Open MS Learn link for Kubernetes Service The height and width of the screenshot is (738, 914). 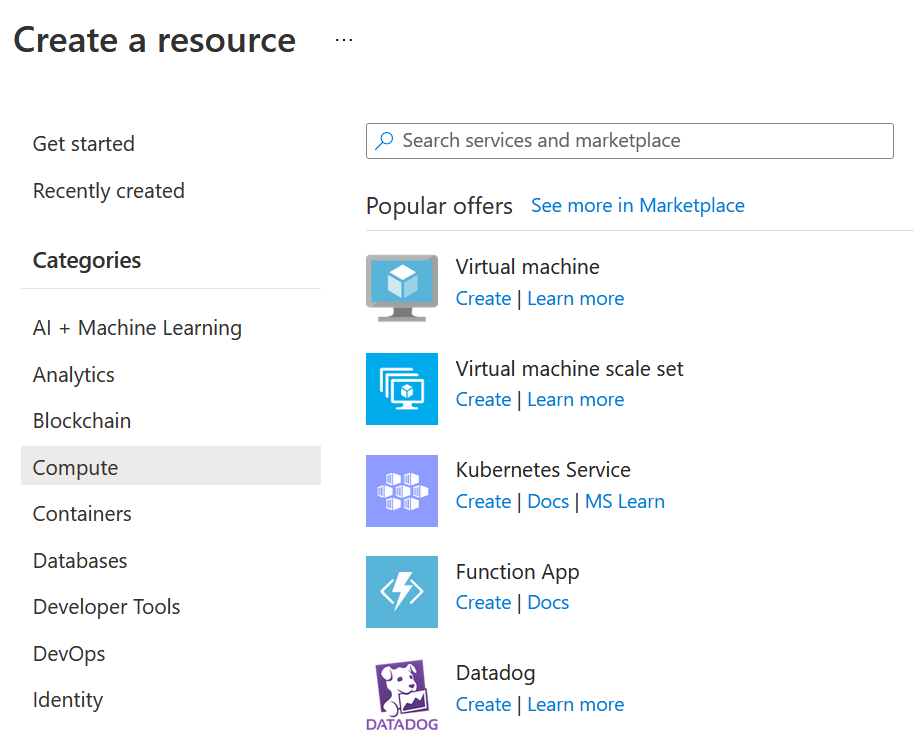coord(624,502)
